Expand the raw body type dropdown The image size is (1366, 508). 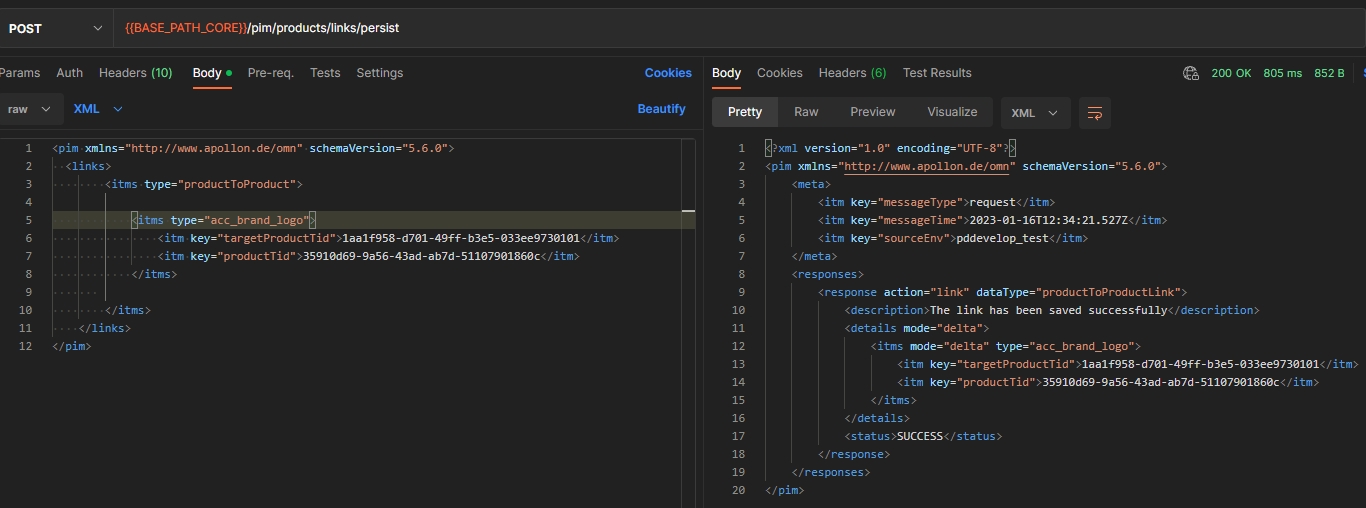pos(30,109)
